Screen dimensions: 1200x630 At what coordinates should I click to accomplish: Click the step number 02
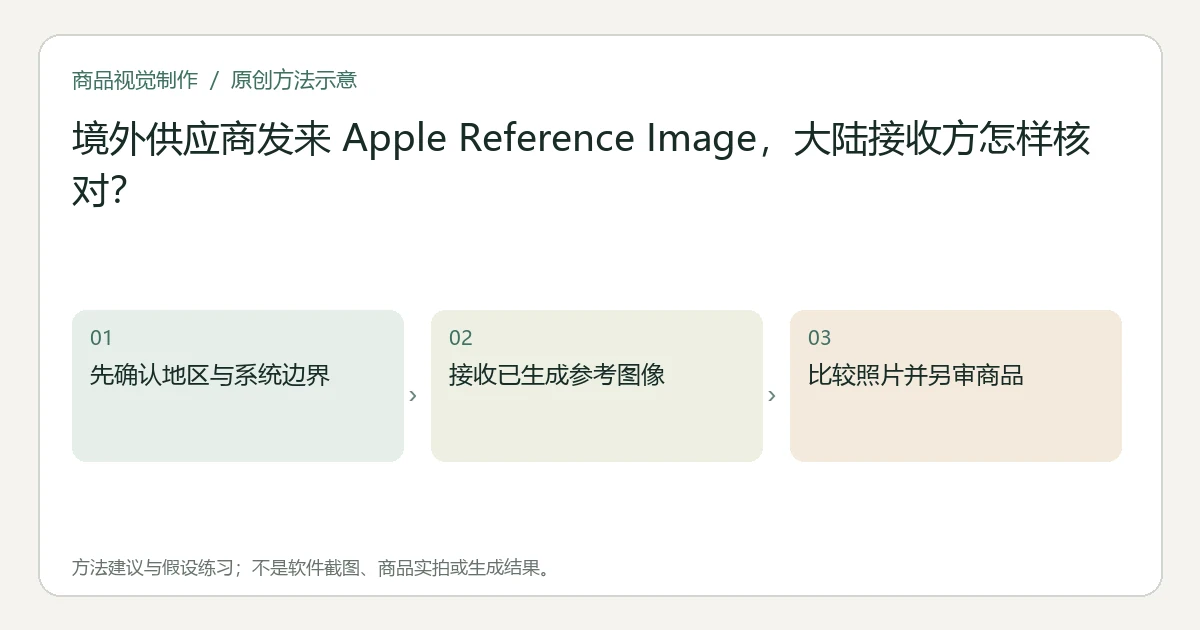[x=460, y=338]
